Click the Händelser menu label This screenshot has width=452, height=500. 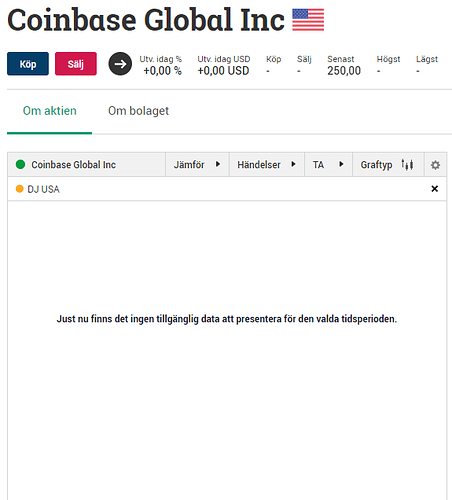259,165
